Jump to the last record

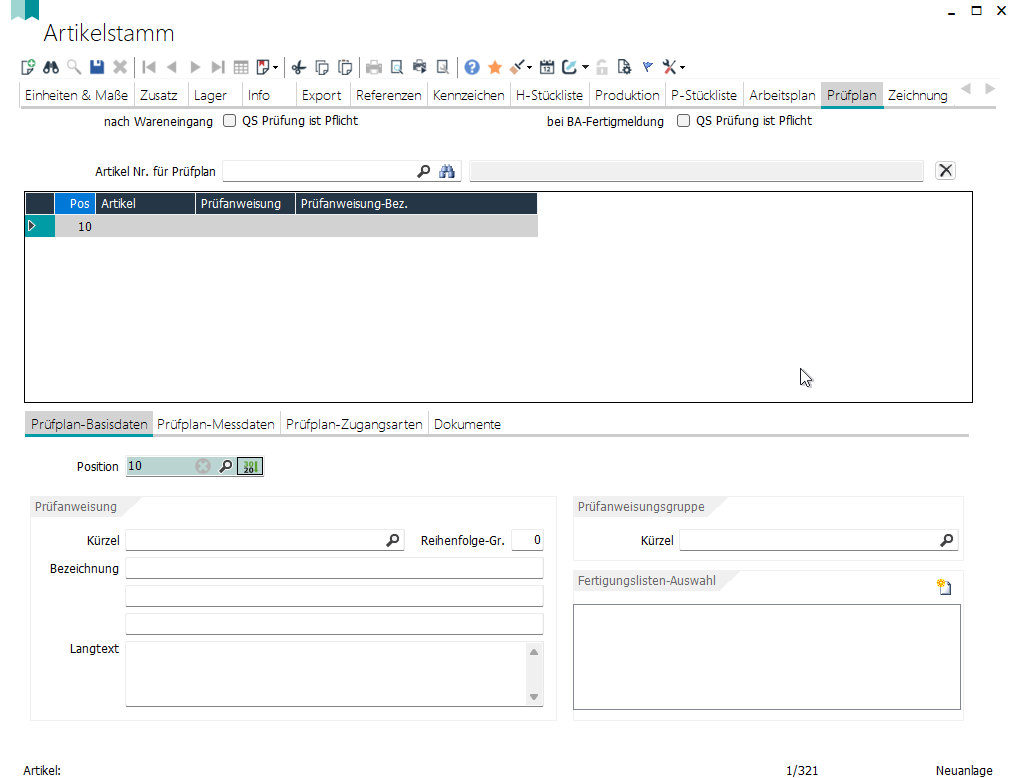click(218, 67)
